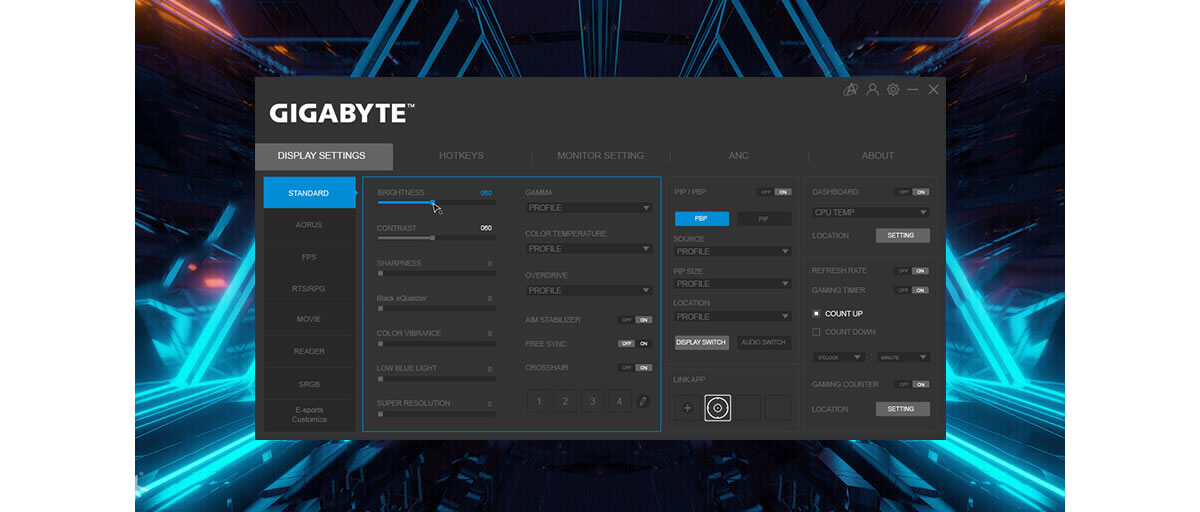Click the Audio Switch button
This screenshot has width=1200, height=512.
764,342
